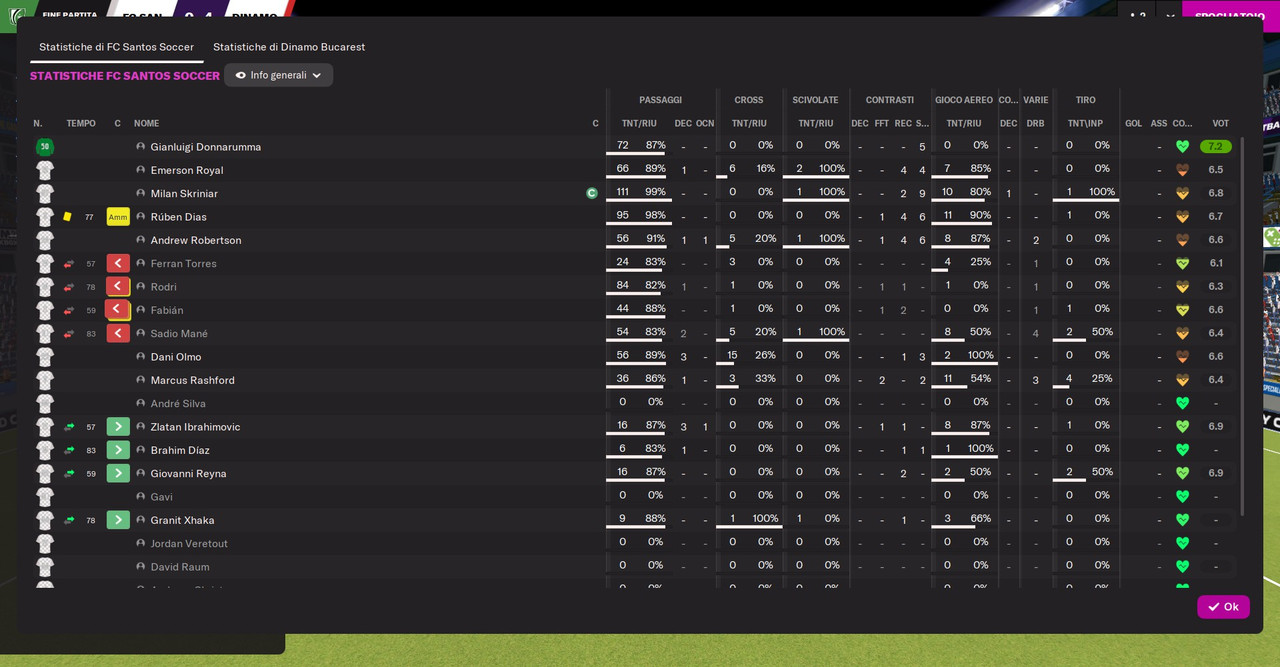Viewport: 1280px width, 667px height.
Task: Click the large green substituted-on arrow for Brahim Díaz
Action: 118,450
